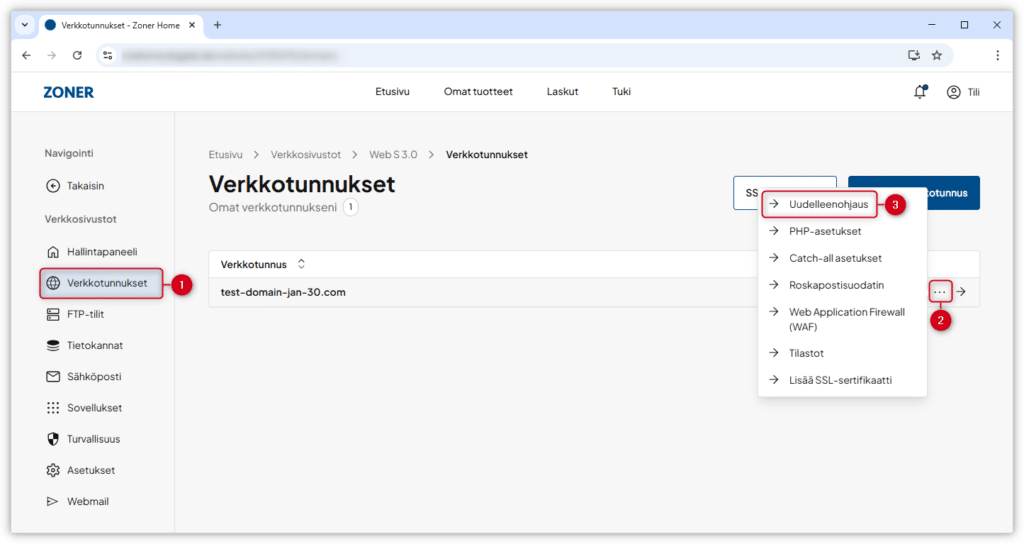Open the Chrome tab search dropdown

25,25
